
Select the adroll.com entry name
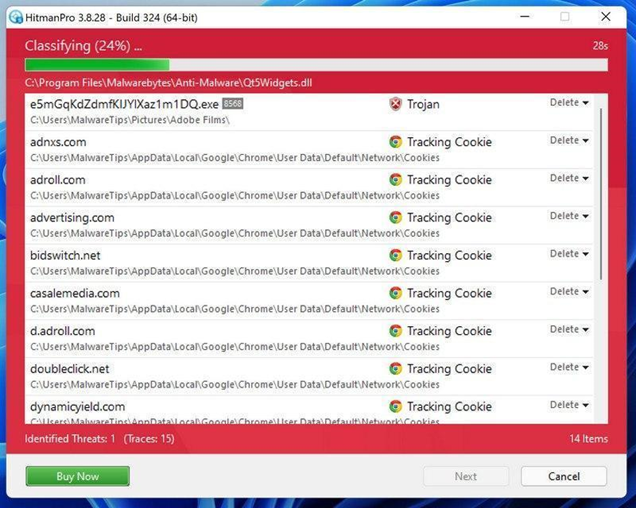(58, 180)
